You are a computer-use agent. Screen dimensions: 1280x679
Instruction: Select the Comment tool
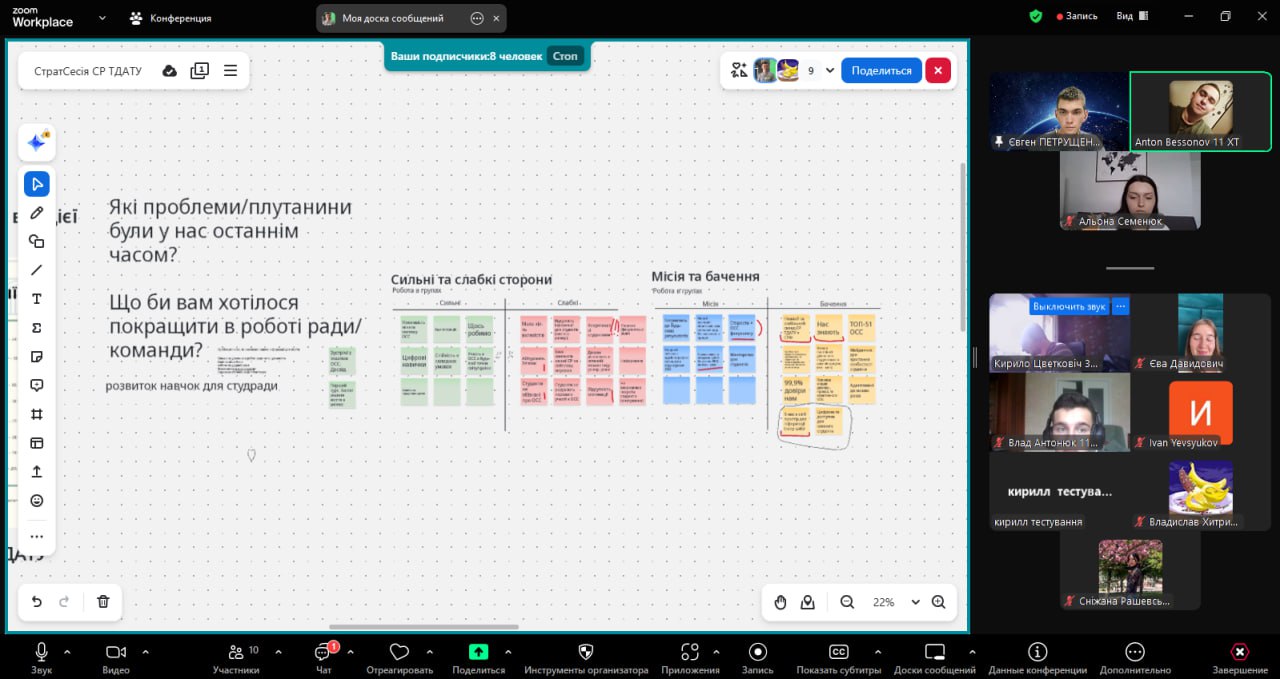click(37, 385)
